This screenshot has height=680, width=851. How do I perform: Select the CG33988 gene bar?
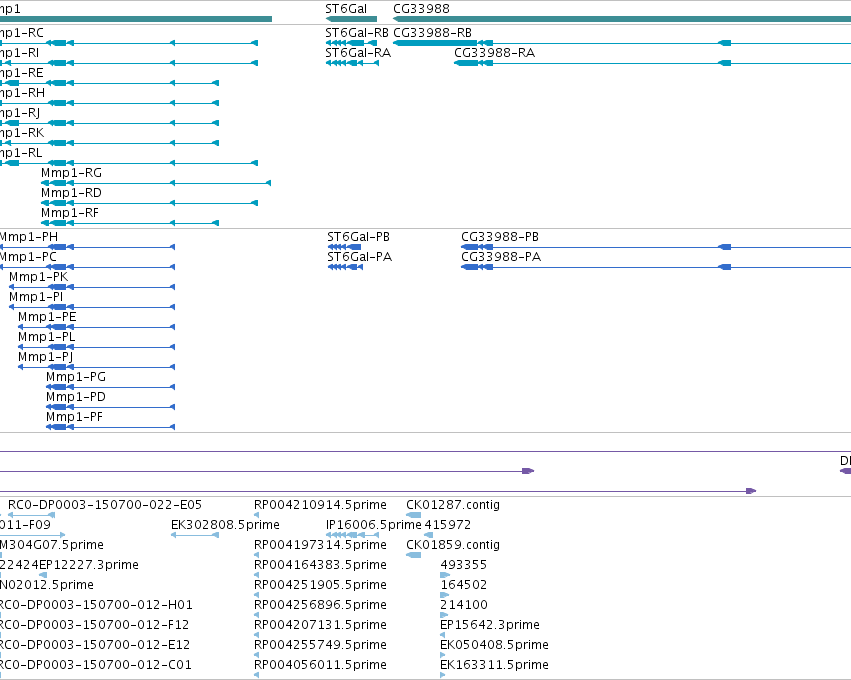pyautogui.click(x=622, y=19)
